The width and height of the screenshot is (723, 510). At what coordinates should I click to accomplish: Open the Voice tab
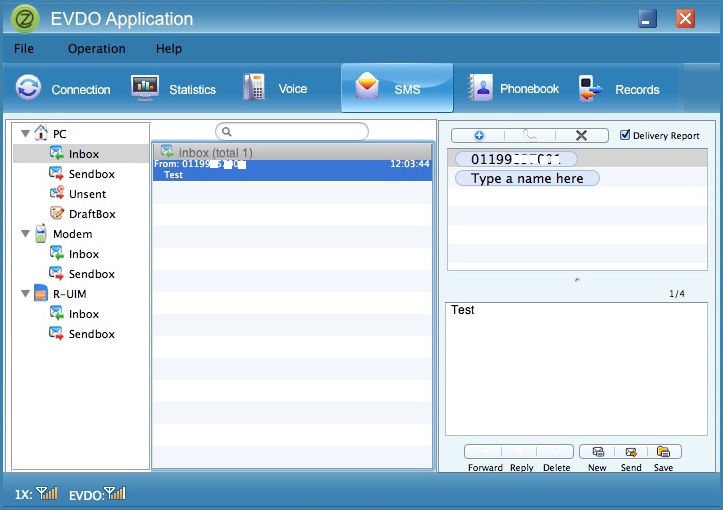click(x=275, y=88)
